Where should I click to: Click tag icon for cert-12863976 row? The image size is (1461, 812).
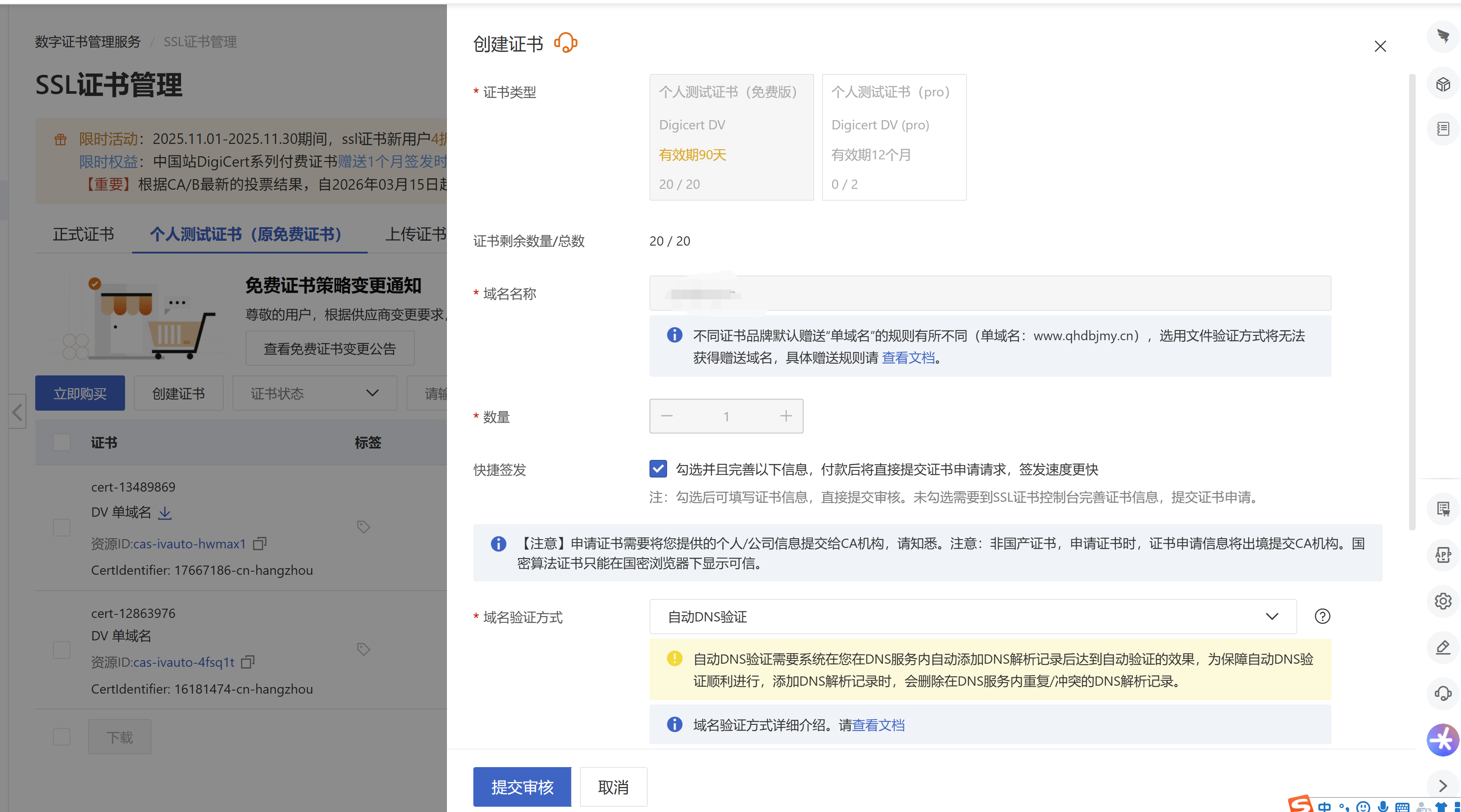pyautogui.click(x=364, y=649)
